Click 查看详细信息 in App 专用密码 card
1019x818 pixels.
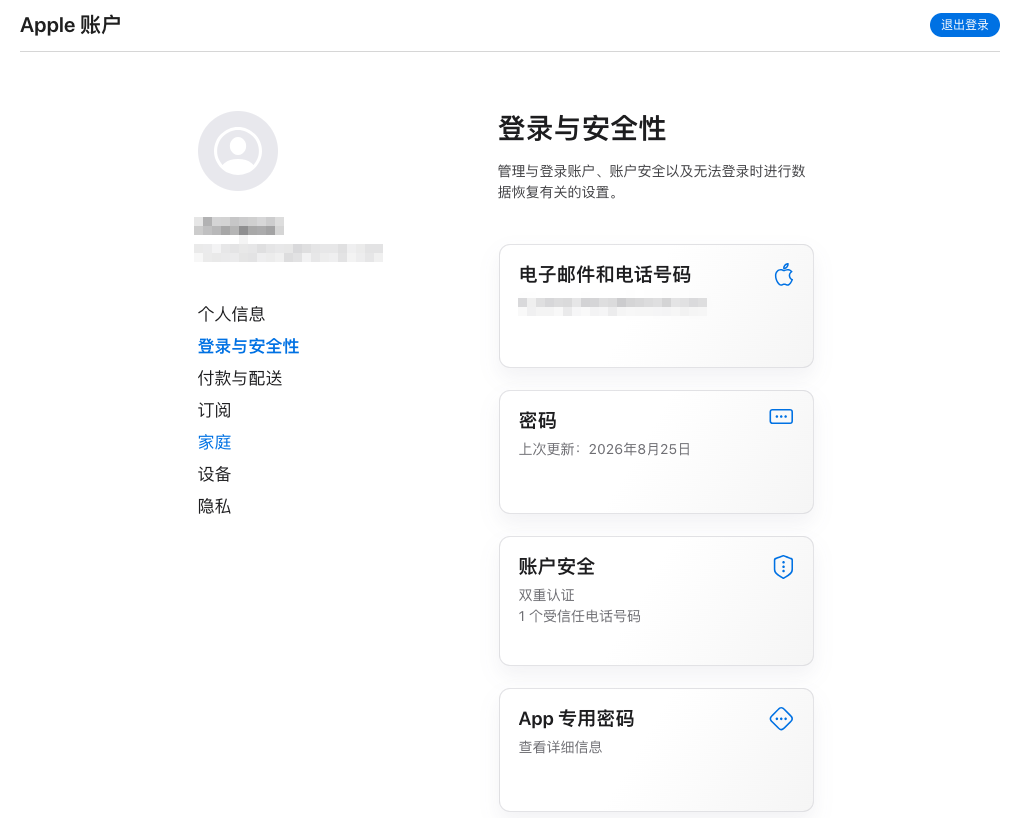point(560,747)
